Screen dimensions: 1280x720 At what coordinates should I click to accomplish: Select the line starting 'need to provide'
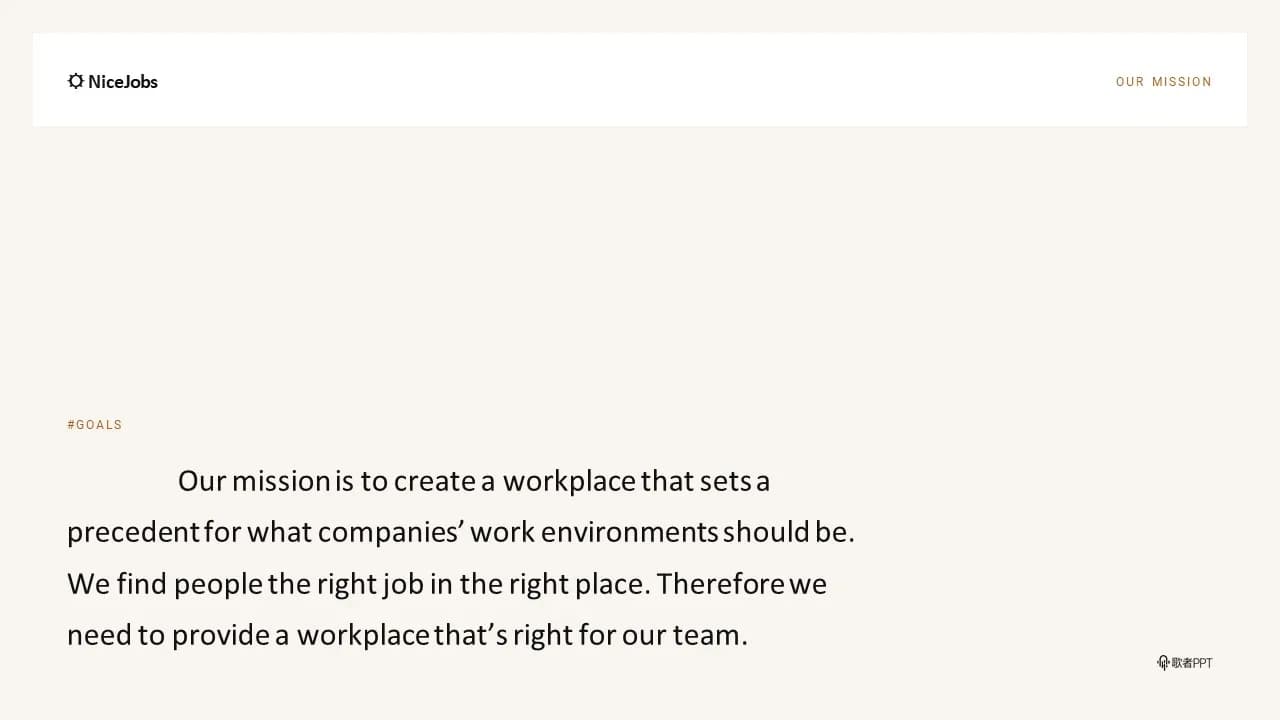[407, 635]
